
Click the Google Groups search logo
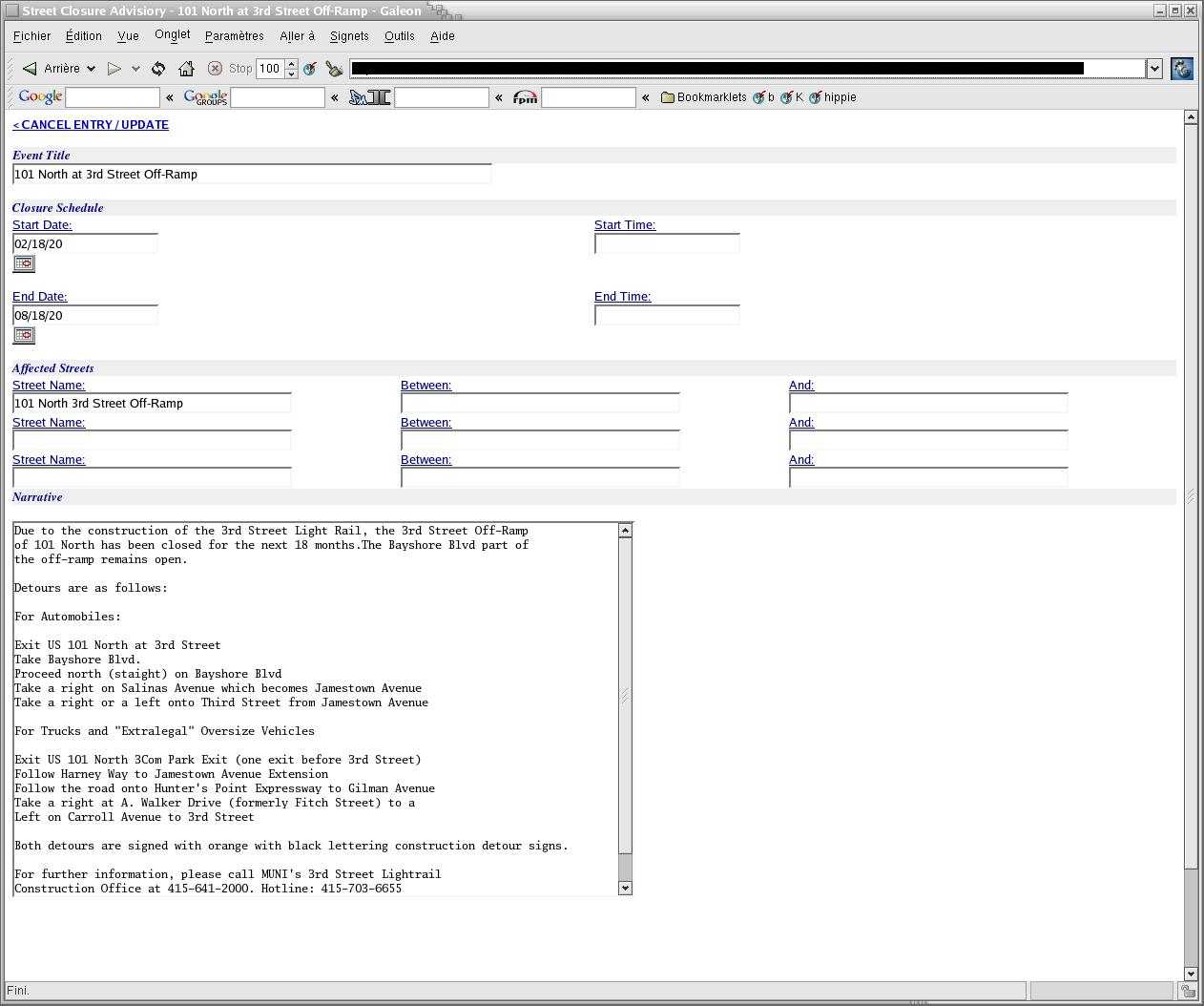pyautogui.click(x=205, y=97)
